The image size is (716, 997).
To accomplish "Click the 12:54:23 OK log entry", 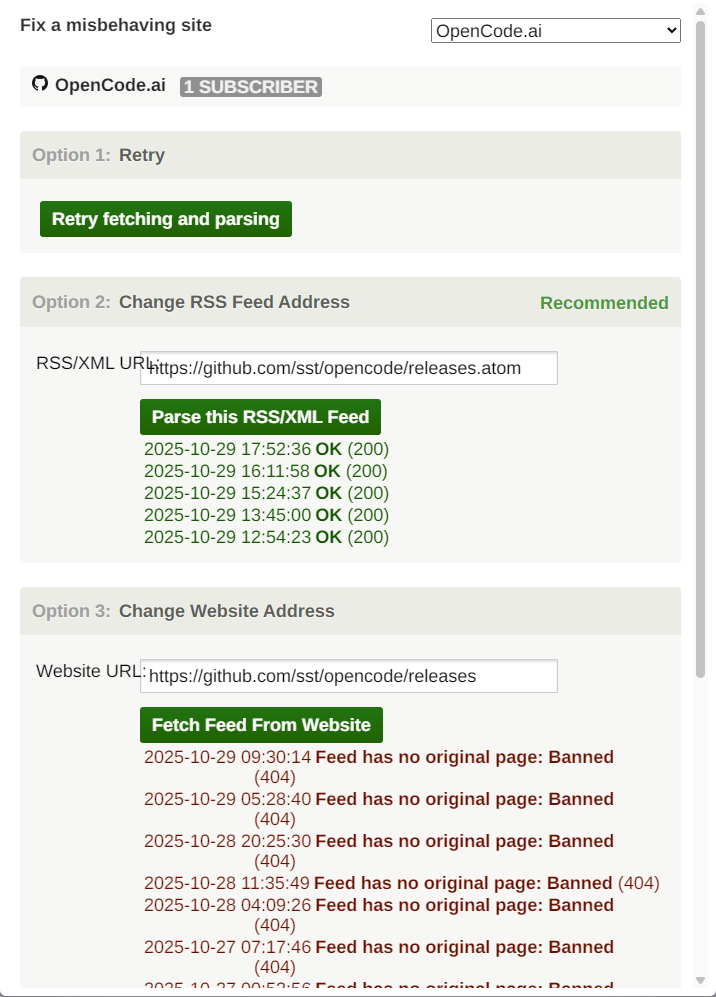I will (266, 537).
